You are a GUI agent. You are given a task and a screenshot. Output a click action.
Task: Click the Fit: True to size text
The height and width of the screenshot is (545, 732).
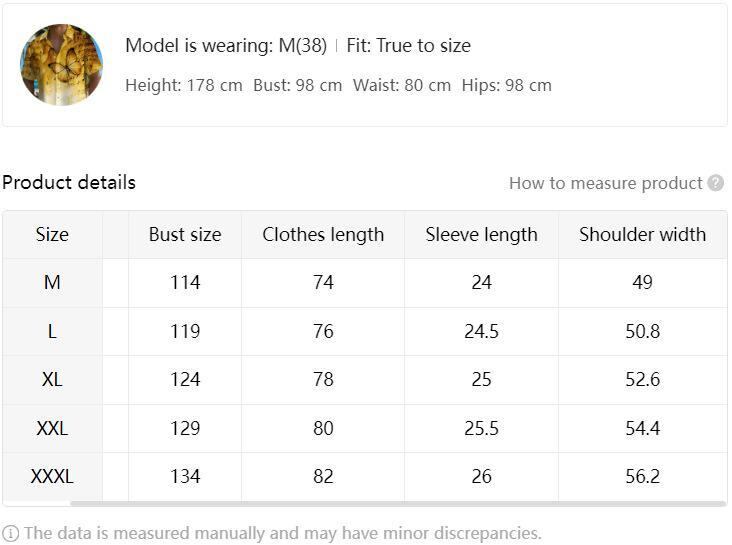pos(408,46)
